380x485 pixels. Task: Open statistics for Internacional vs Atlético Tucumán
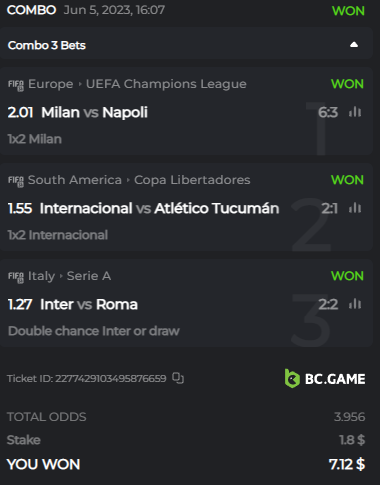355,208
